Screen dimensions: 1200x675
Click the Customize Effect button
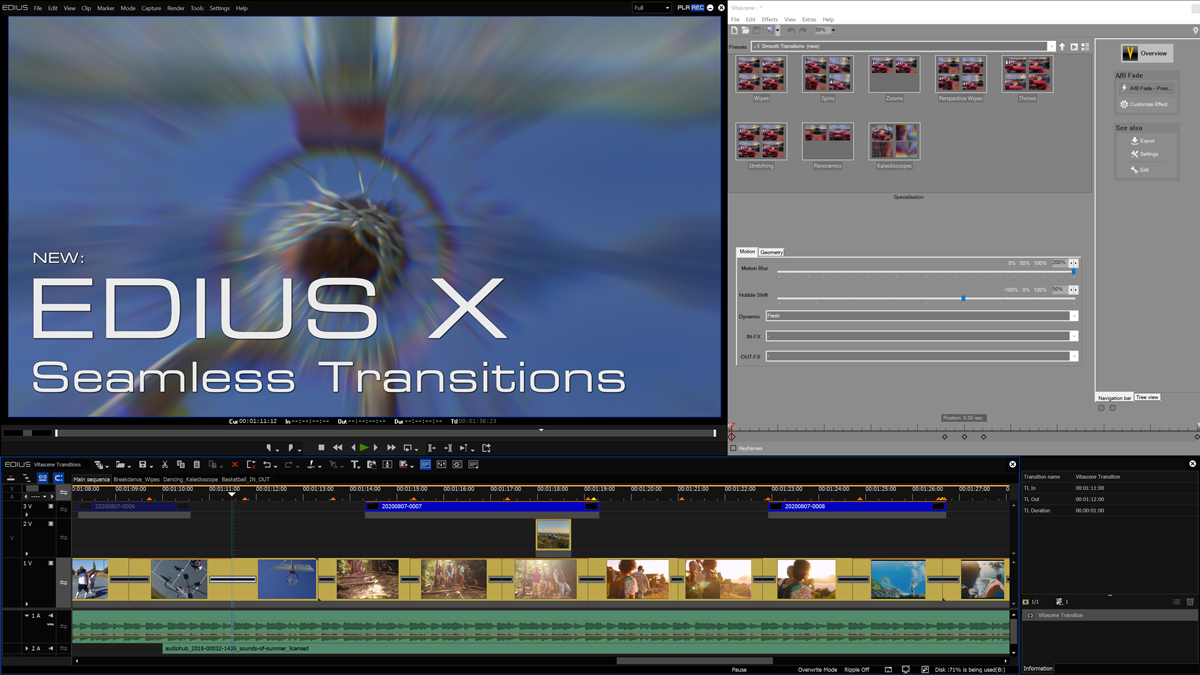(1145, 104)
